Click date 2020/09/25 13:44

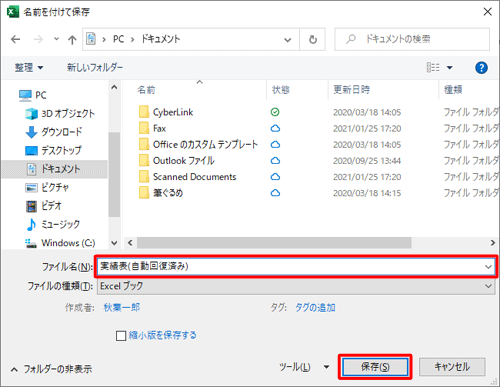(x=367, y=161)
